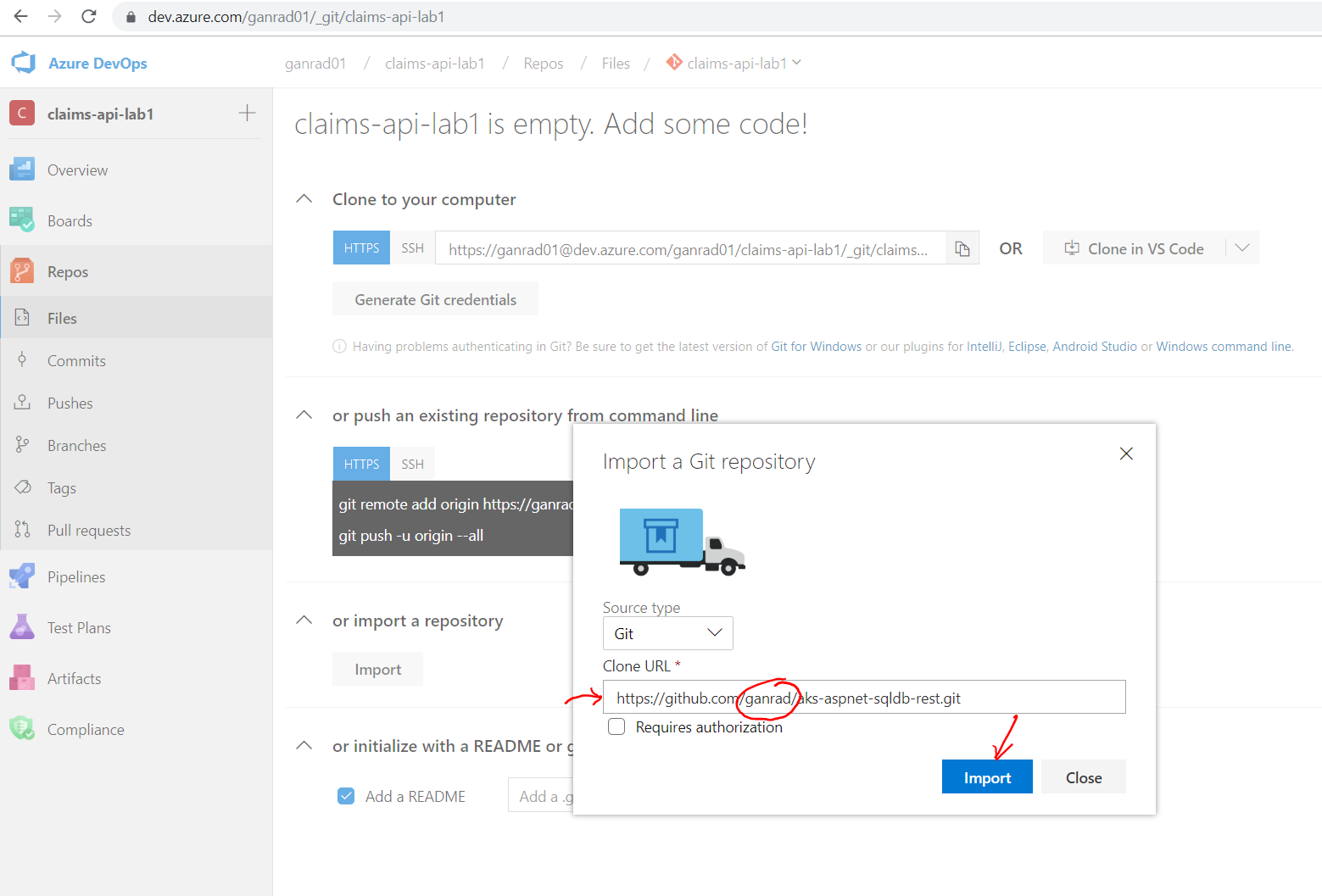Click ganrad01 breadcrumb link
The height and width of the screenshot is (896, 1322).
(x=315, y=64)
